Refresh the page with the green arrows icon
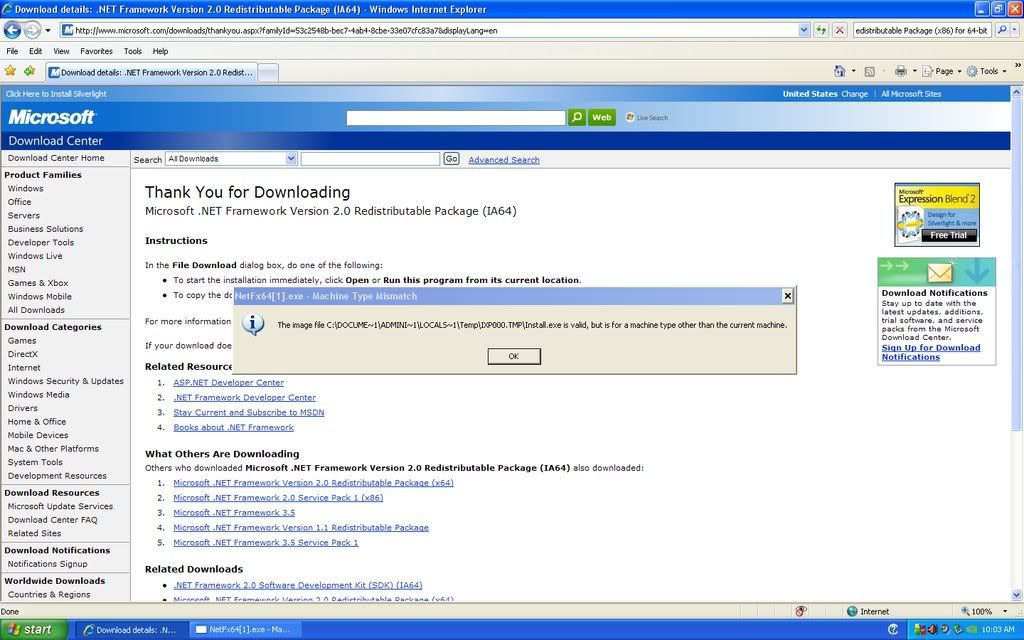This screenshot has height=640, width=1024. coord(821,30)
